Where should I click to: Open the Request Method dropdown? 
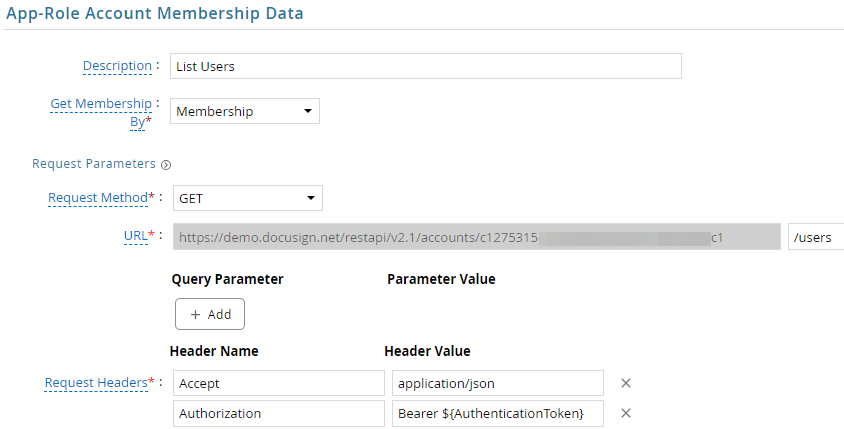coord(248,198)
